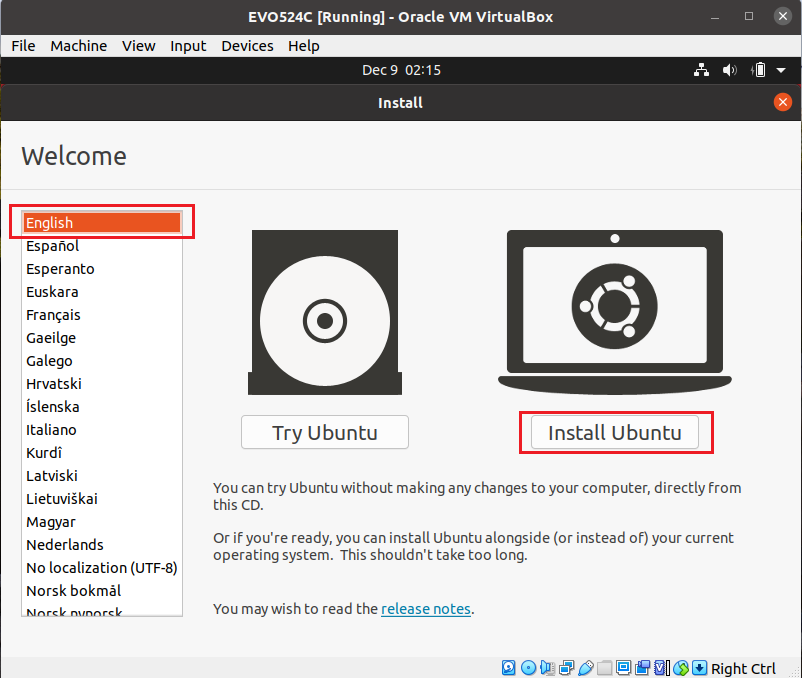The width and height of the screenshot is (802, 678).
Task: Click the CD disc illustration
Action: (x=325, y=312)
